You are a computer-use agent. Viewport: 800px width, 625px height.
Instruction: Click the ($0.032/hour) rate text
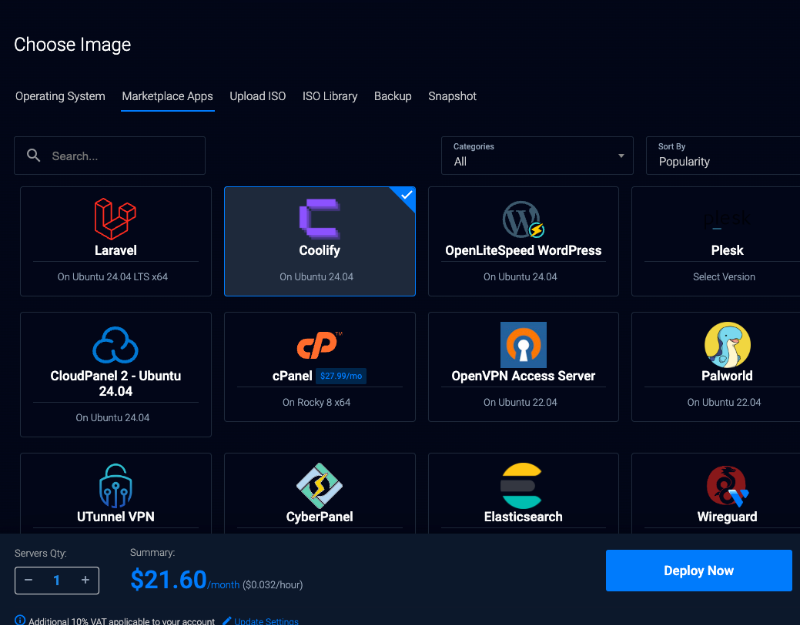point(272,585)
